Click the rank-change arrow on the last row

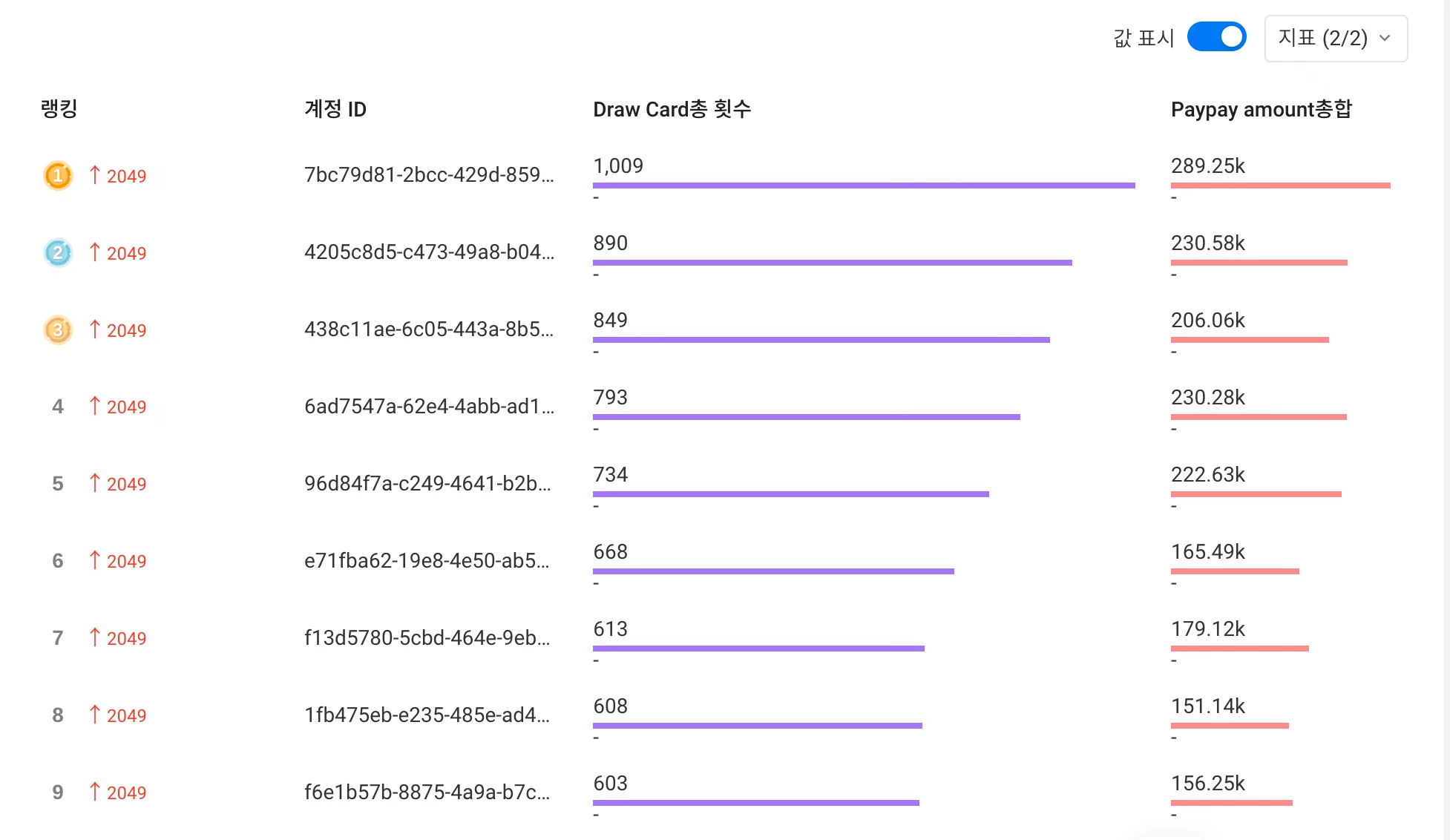point(94,792)
